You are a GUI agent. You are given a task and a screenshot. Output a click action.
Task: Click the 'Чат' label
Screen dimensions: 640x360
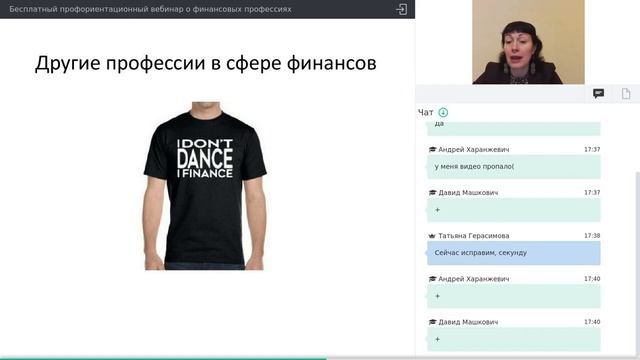(425, 112)
